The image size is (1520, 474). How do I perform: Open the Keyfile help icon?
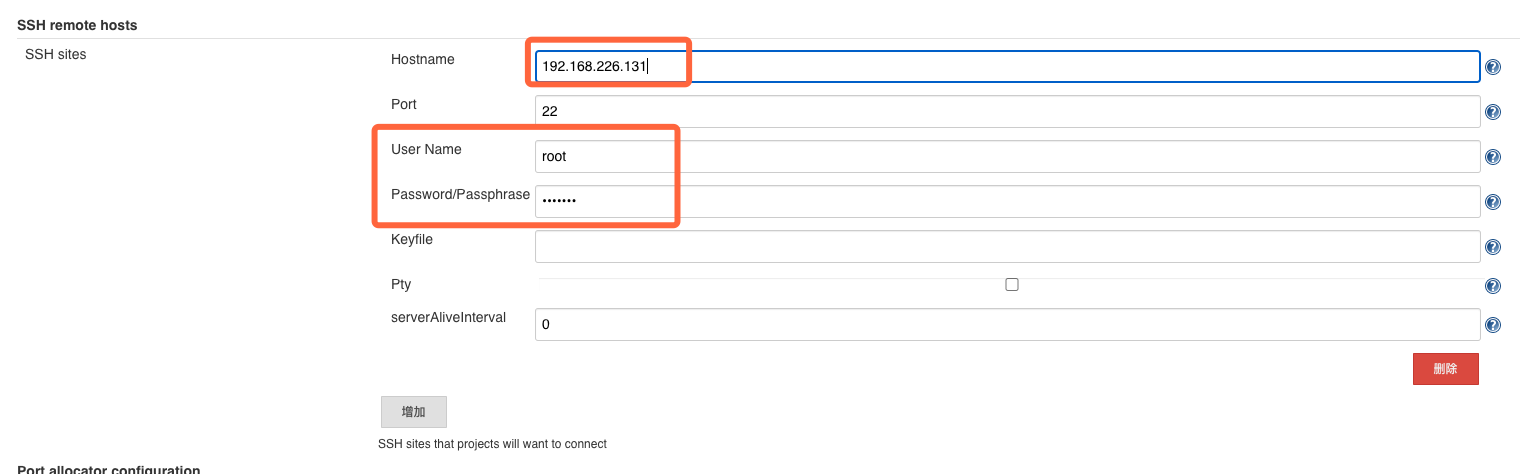(1493, 247)
